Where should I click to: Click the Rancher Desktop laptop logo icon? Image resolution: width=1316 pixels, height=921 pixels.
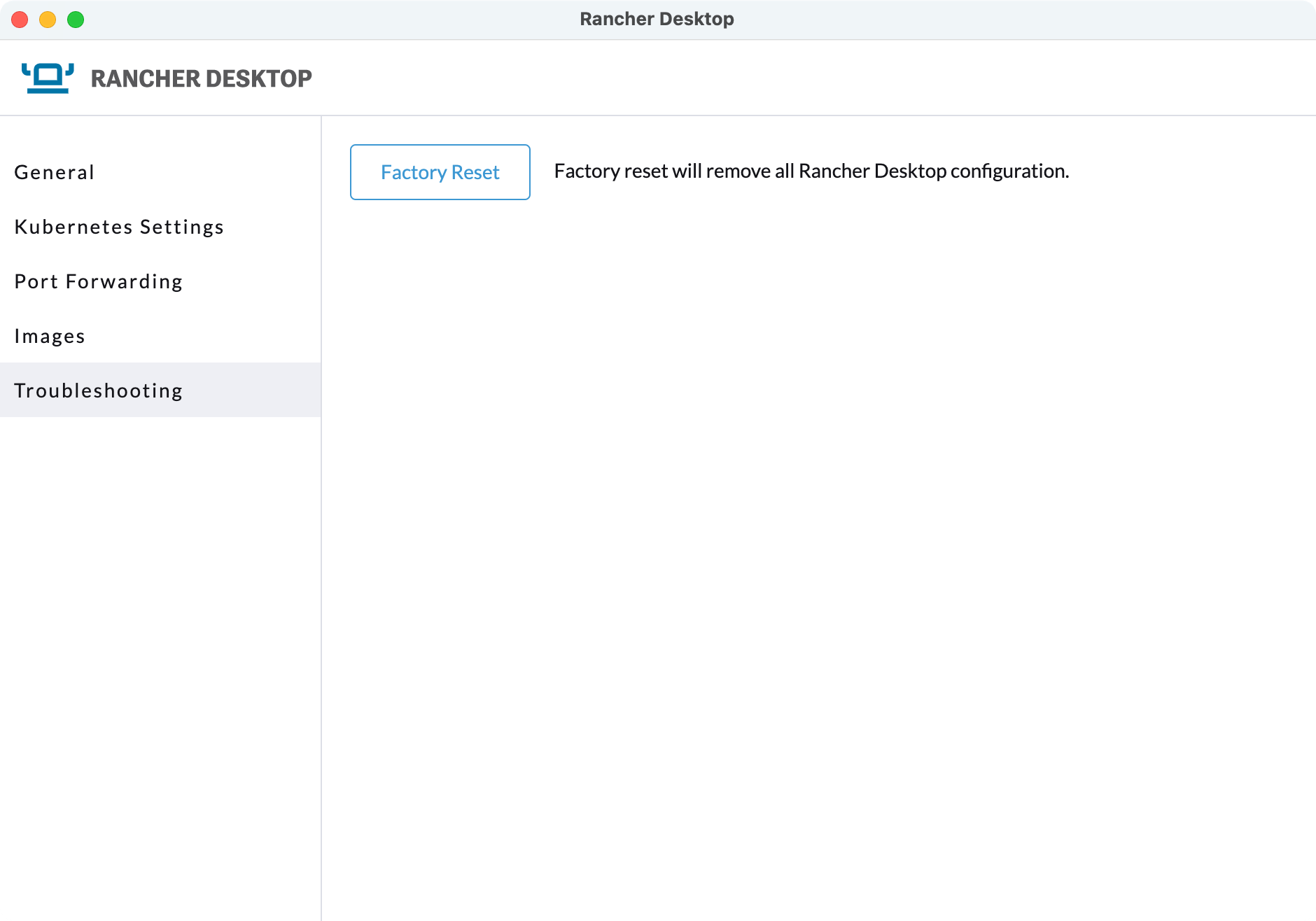point(48,78)
